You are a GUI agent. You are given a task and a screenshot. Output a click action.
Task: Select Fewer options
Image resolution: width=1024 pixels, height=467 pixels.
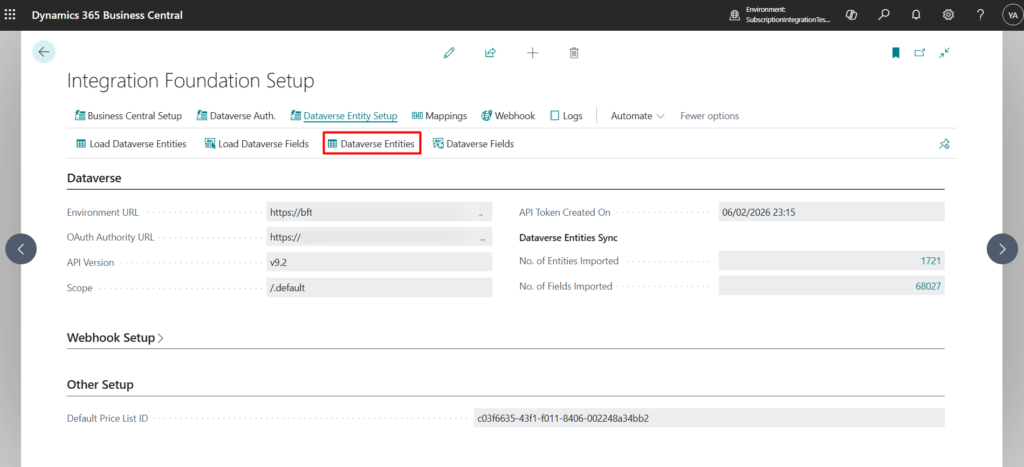pos(709,116)
